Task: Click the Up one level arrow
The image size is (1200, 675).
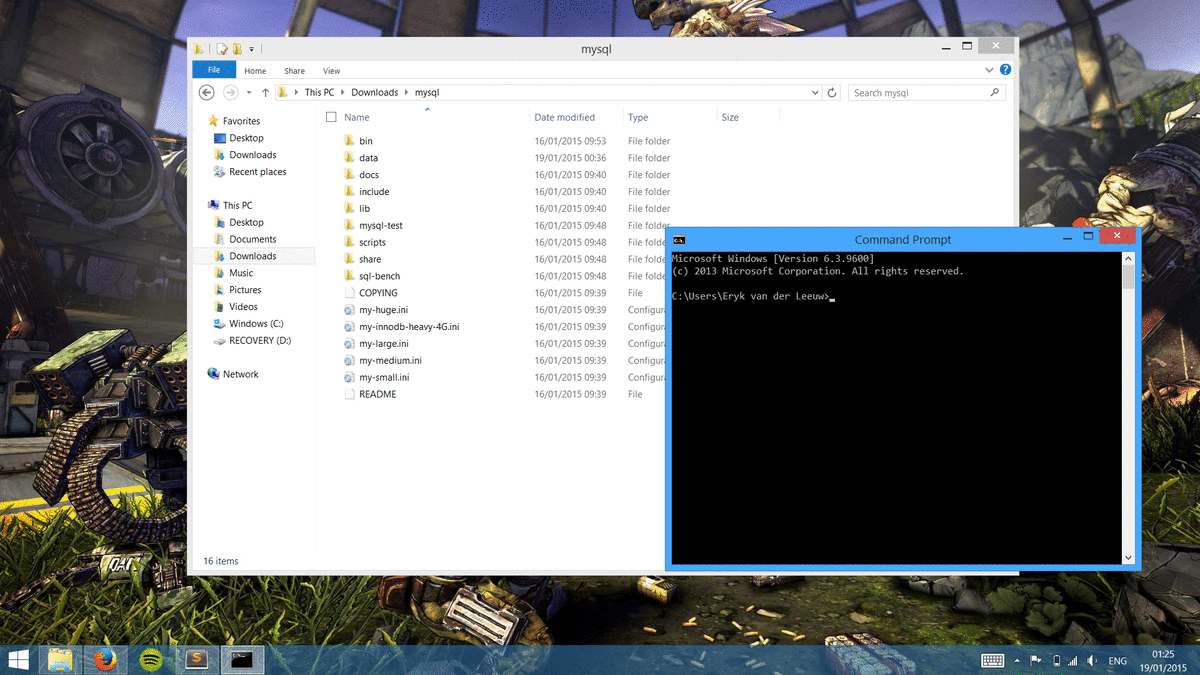Action: tap(265, 92)
